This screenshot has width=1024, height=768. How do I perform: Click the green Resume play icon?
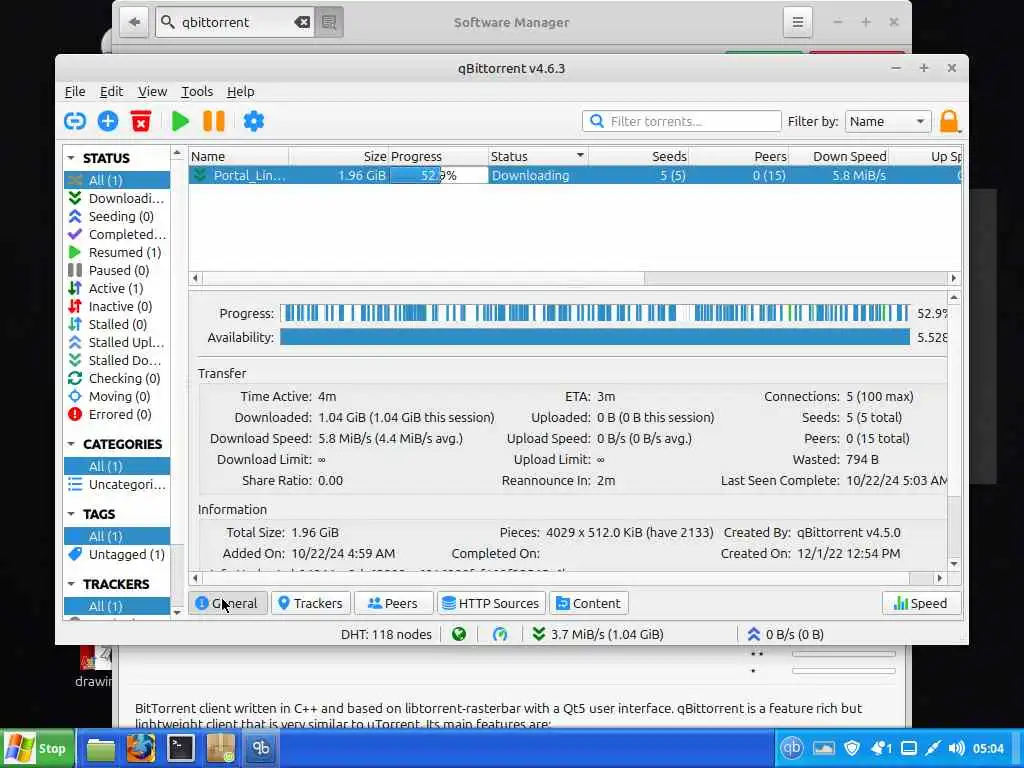click(180, 121)
